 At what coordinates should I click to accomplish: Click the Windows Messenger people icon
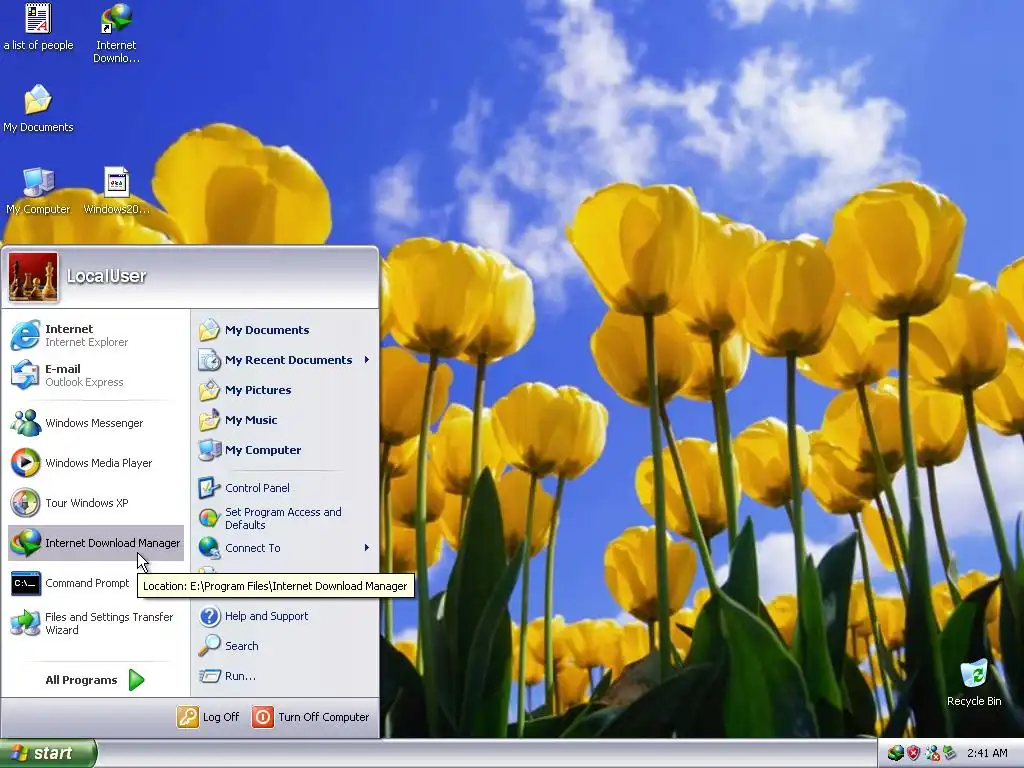click(x=25, y=423)
